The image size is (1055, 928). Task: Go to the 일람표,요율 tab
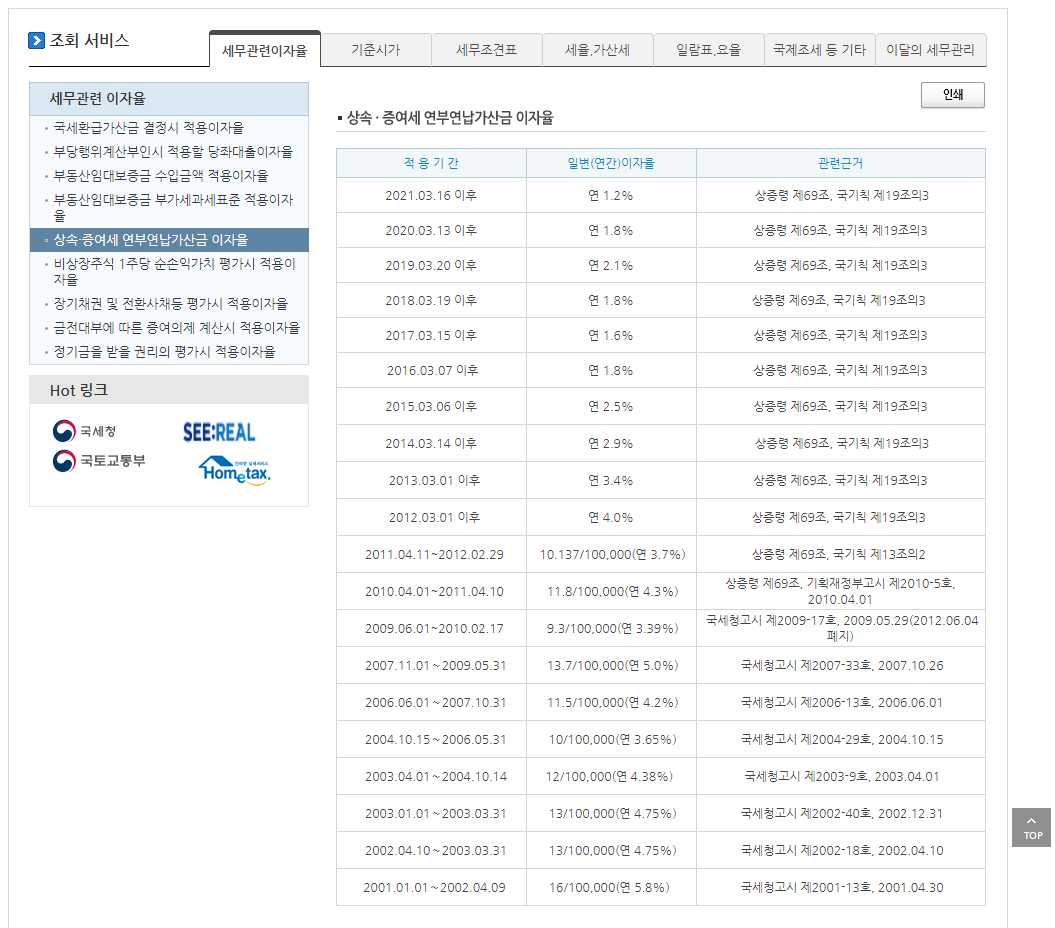(708, 50)
